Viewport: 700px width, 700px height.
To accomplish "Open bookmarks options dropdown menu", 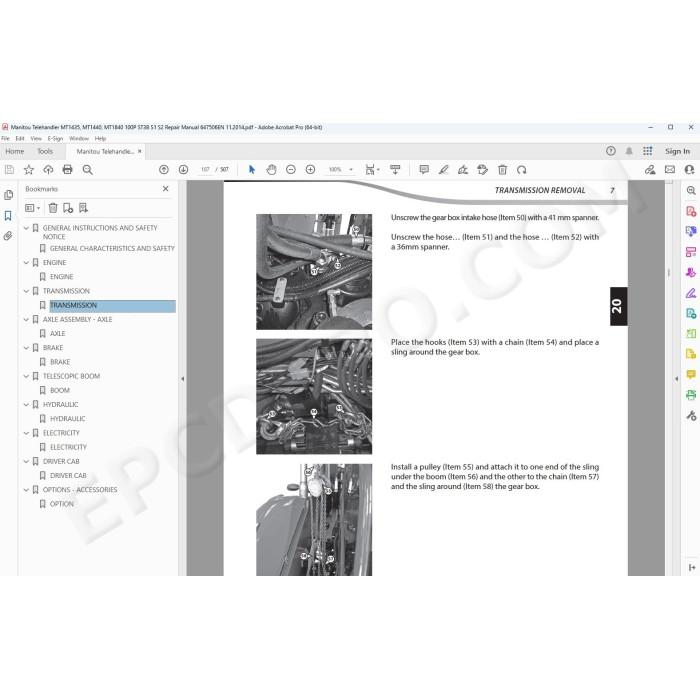I will point(33,208).
